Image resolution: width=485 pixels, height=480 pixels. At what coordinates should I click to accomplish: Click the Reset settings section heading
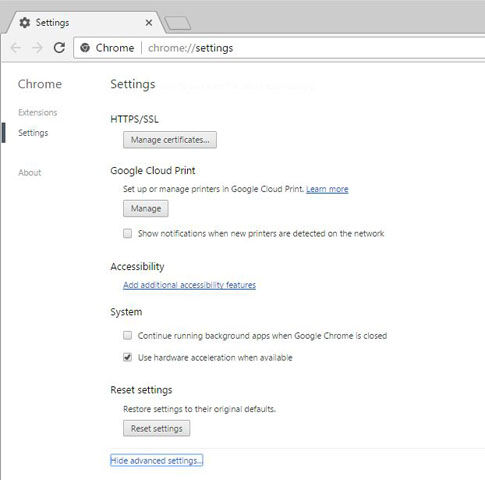pos(141,390)
